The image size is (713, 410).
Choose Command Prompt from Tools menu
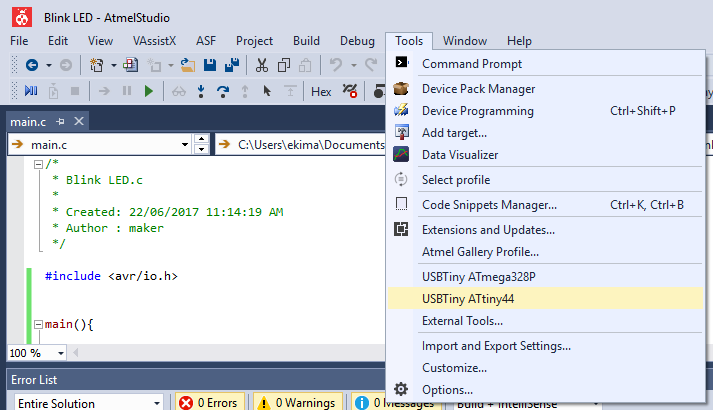click(545, 64)
